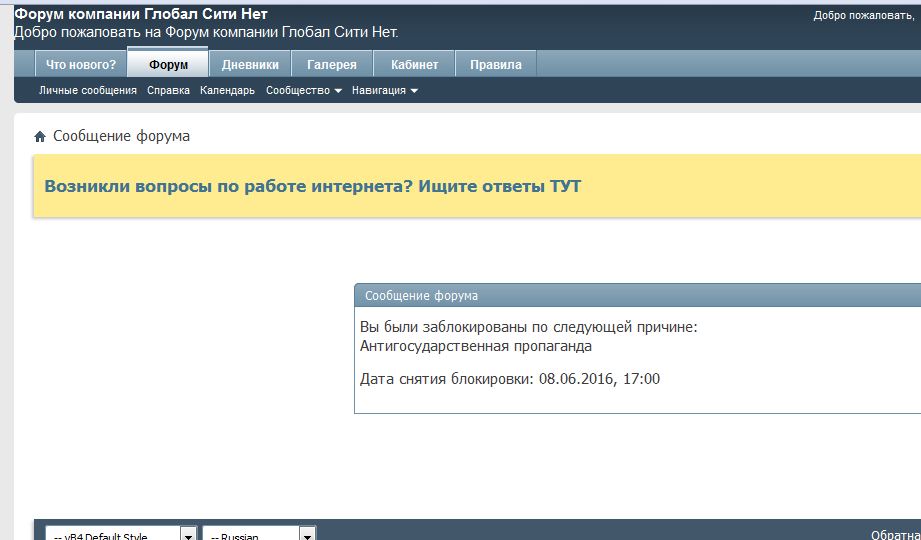Click the Сообщение форума message box header

421,296
